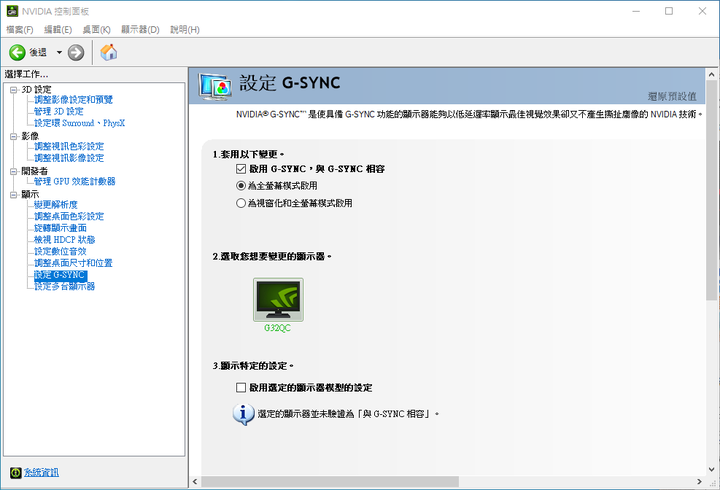Click 還原預設值 in the header

coord(672,96)
